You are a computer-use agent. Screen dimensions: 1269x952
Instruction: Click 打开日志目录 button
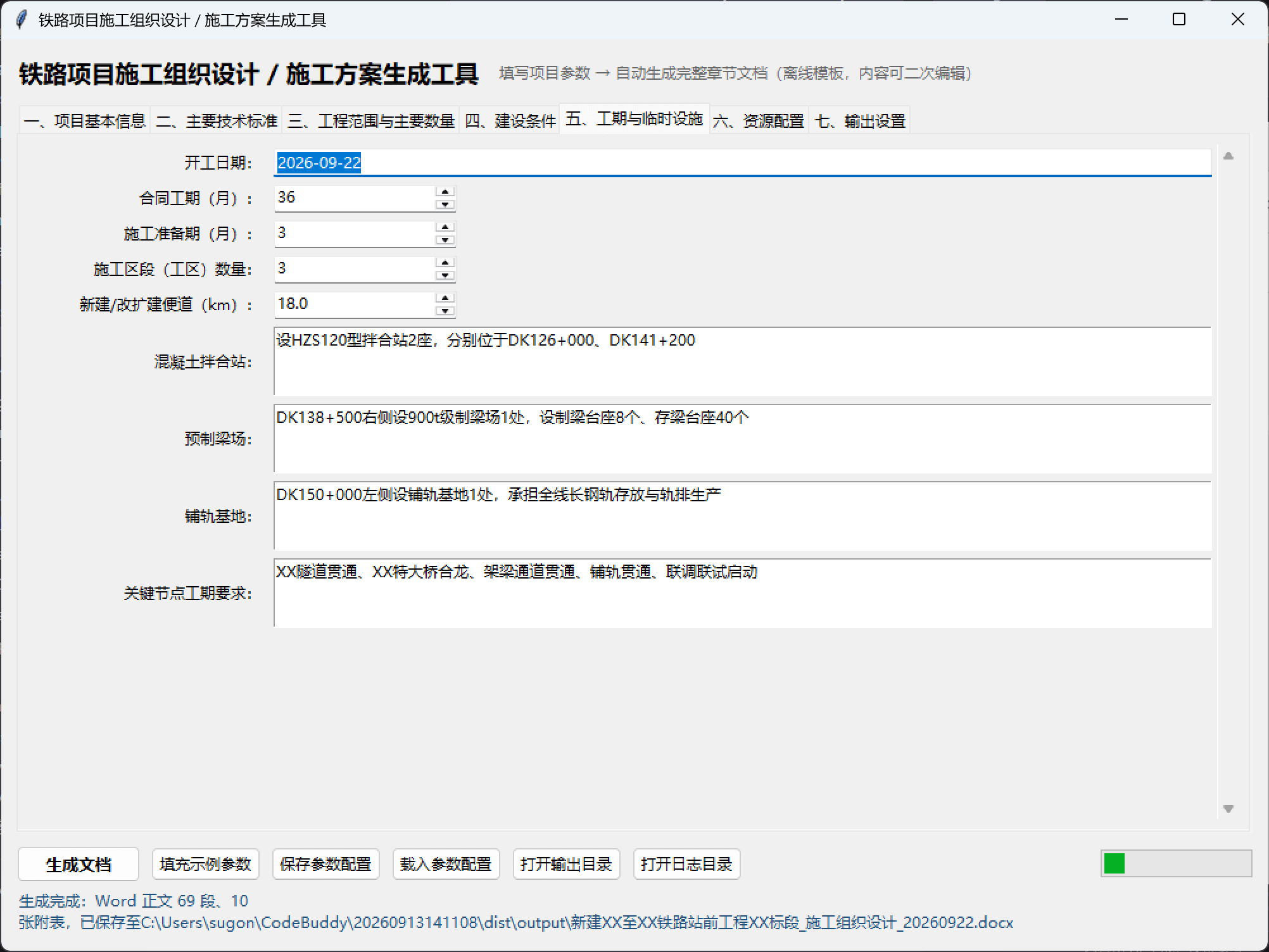687,864
